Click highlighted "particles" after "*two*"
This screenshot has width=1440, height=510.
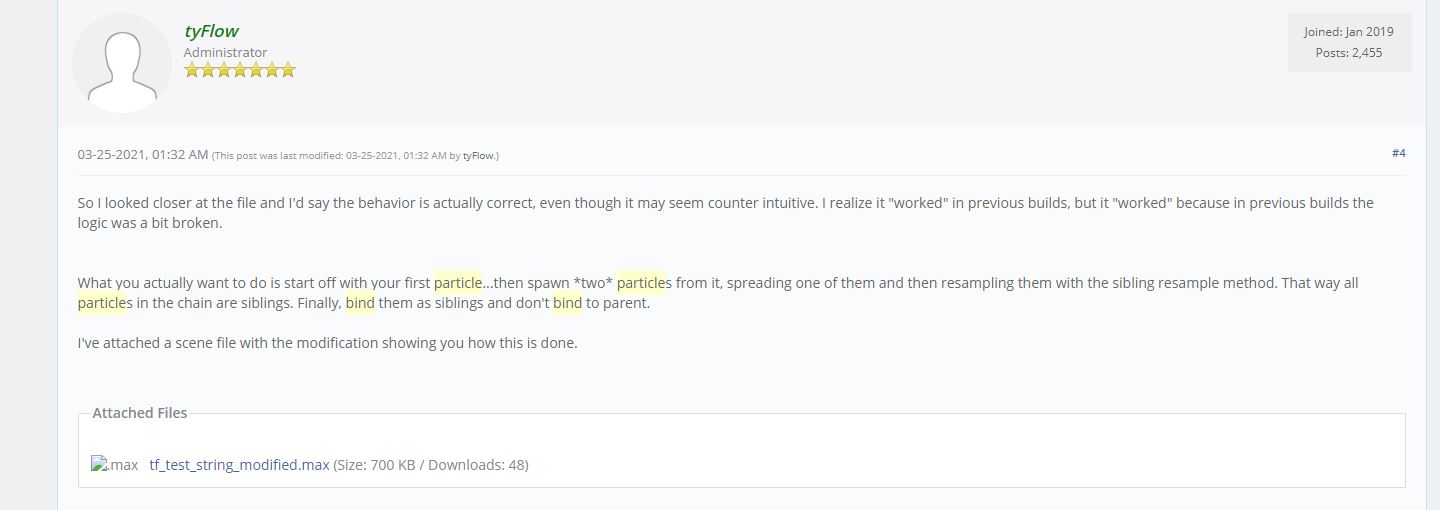[641, 283]
